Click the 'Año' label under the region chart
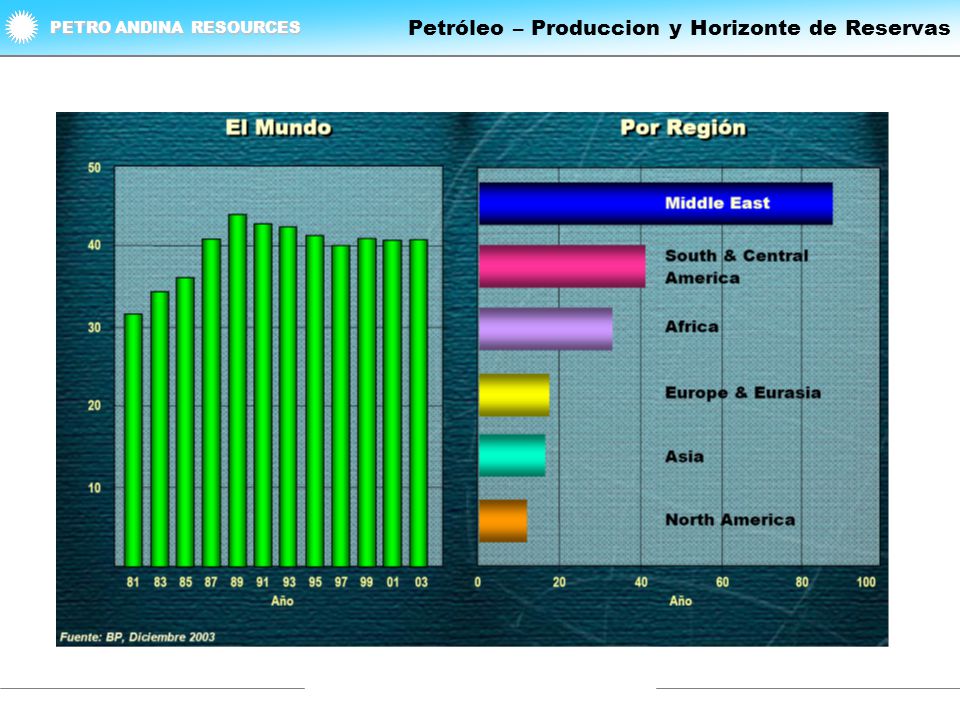The height and width of the screenshot is (720, 960). [x=680, y=601]
